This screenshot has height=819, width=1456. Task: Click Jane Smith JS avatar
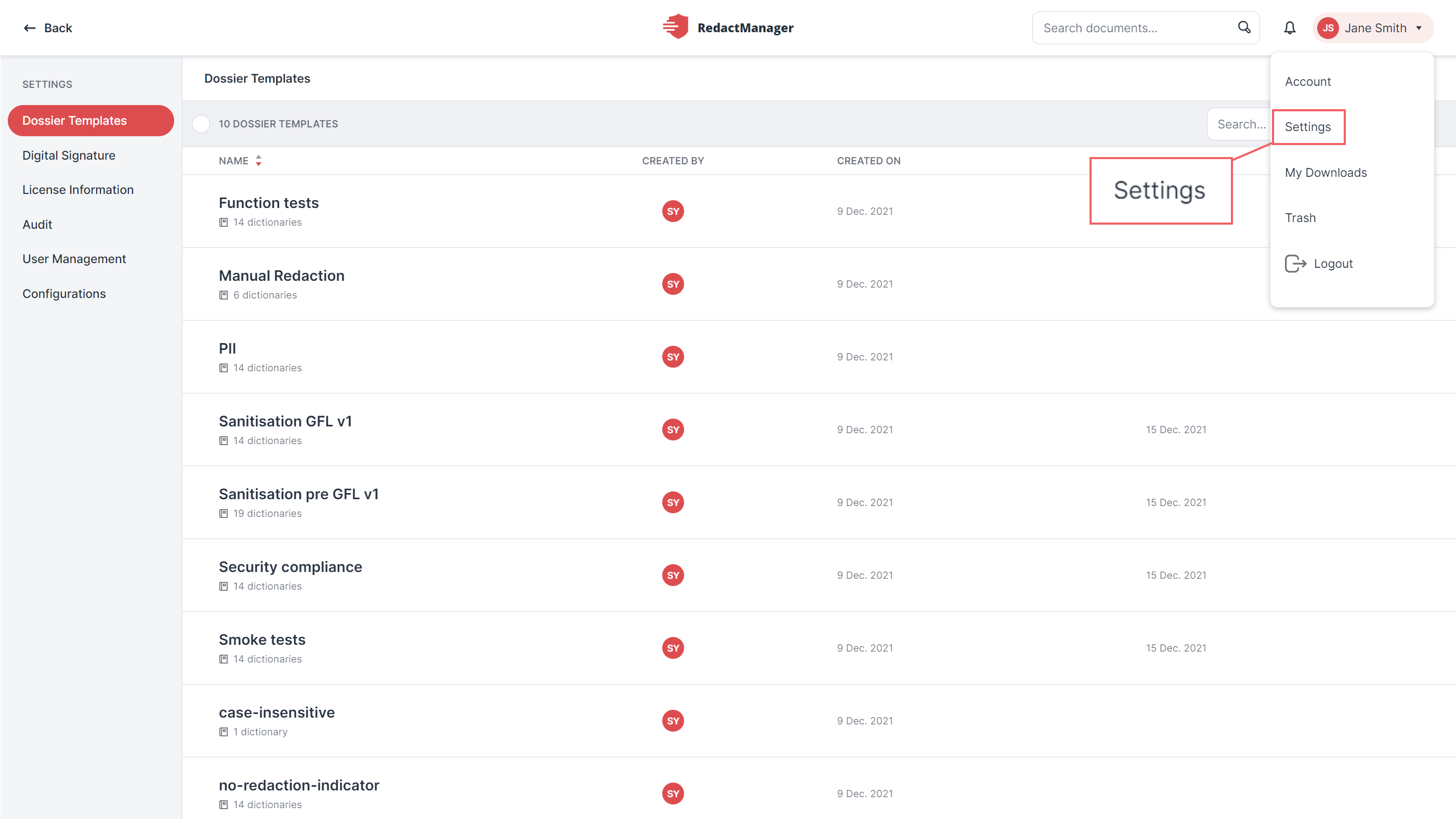point(1328,28)
